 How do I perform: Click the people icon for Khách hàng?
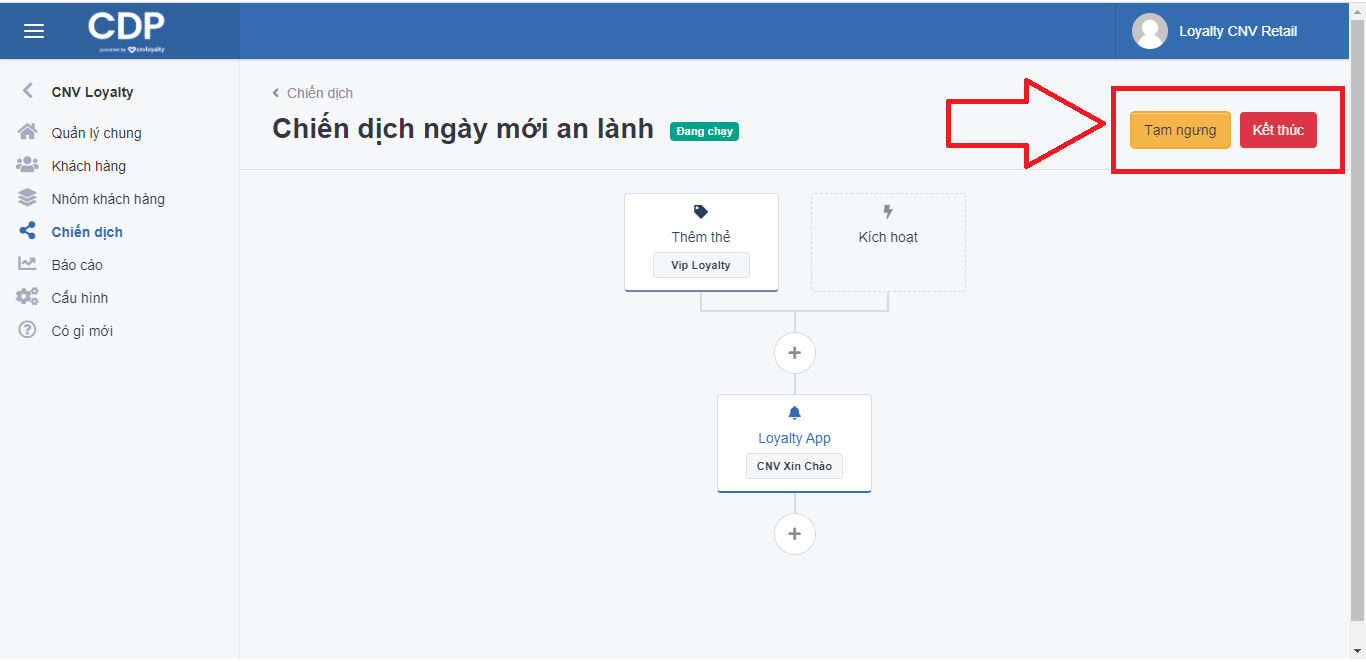pyautogui.click(x=28, y=165)
